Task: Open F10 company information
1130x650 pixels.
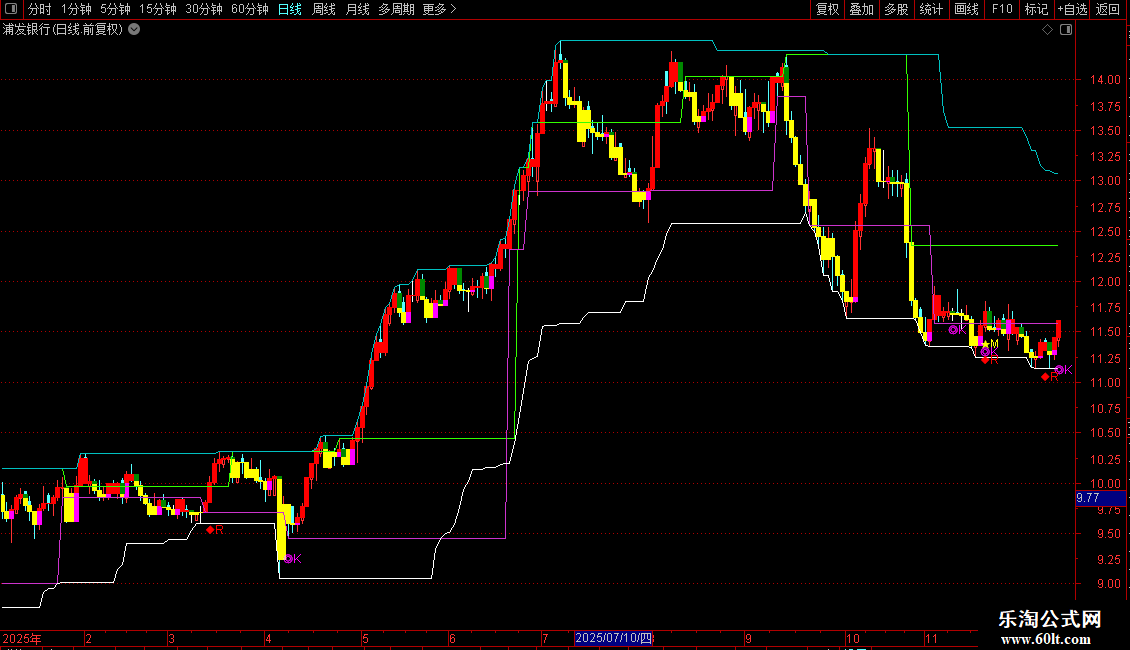Action: tap(1002, 9)
